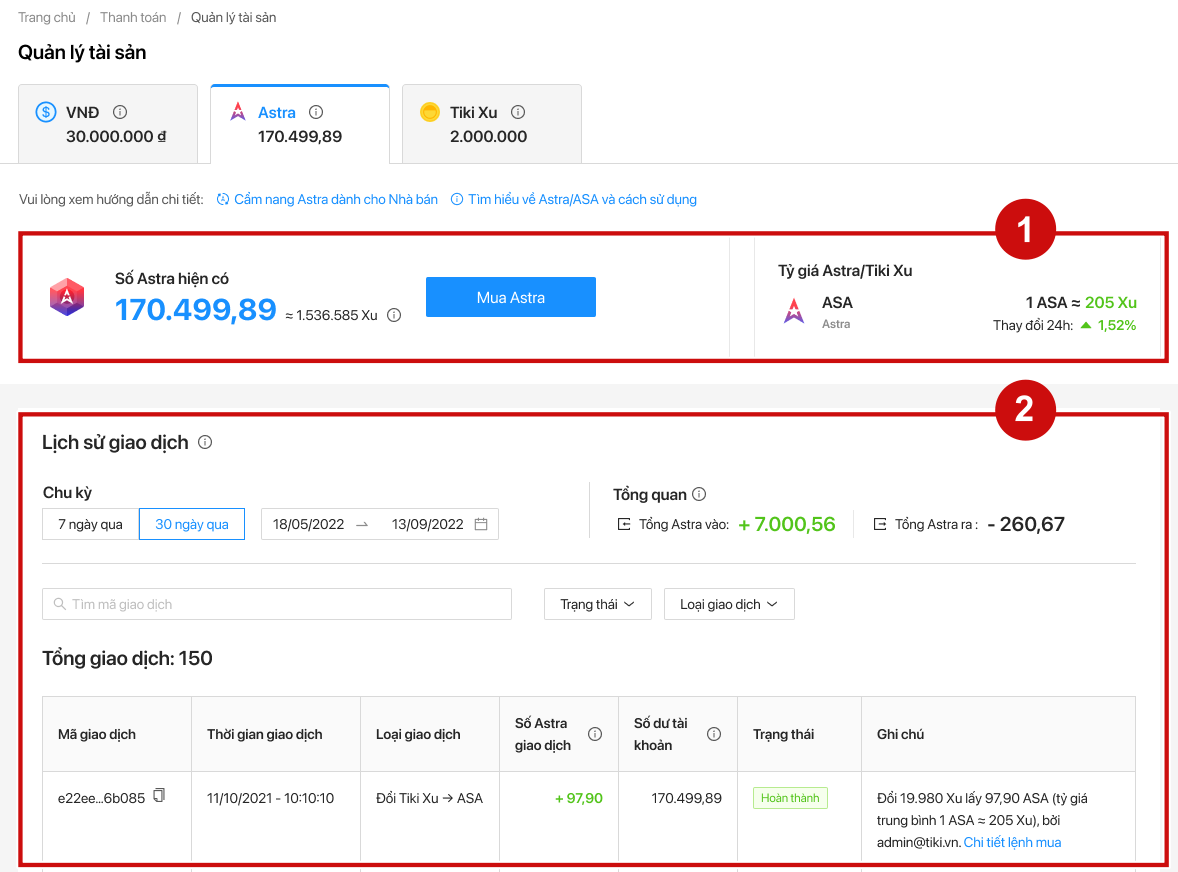Click the 205 Xu exchange rate value

(1110, 303)
